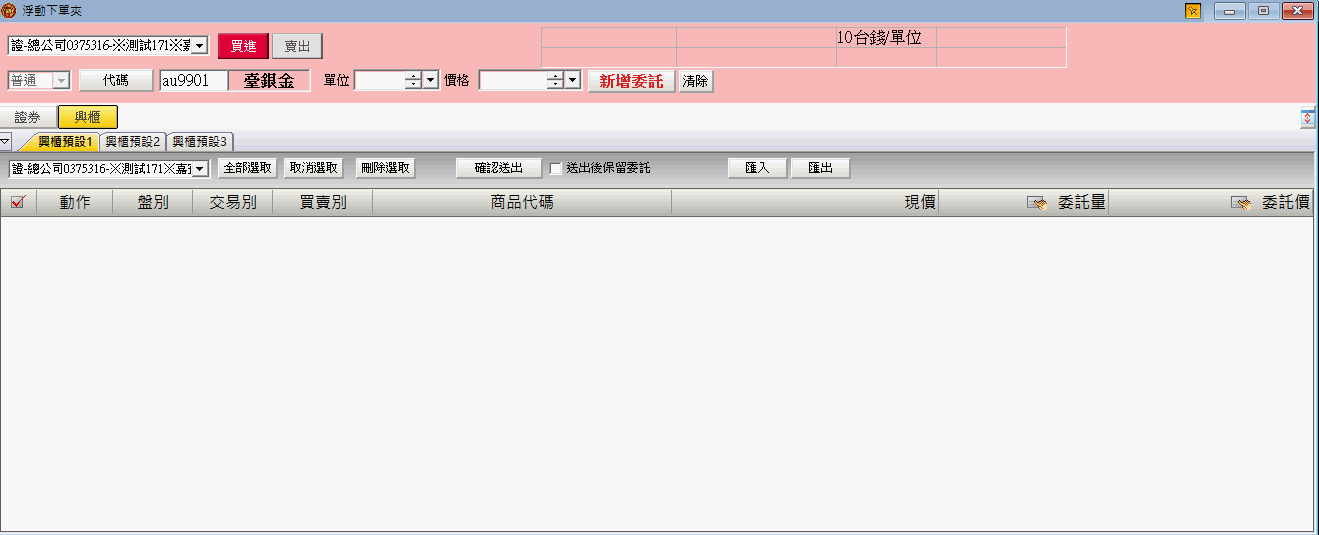Click the 代碼 button
Viewport: 1319px width, 535px height.
116,80
